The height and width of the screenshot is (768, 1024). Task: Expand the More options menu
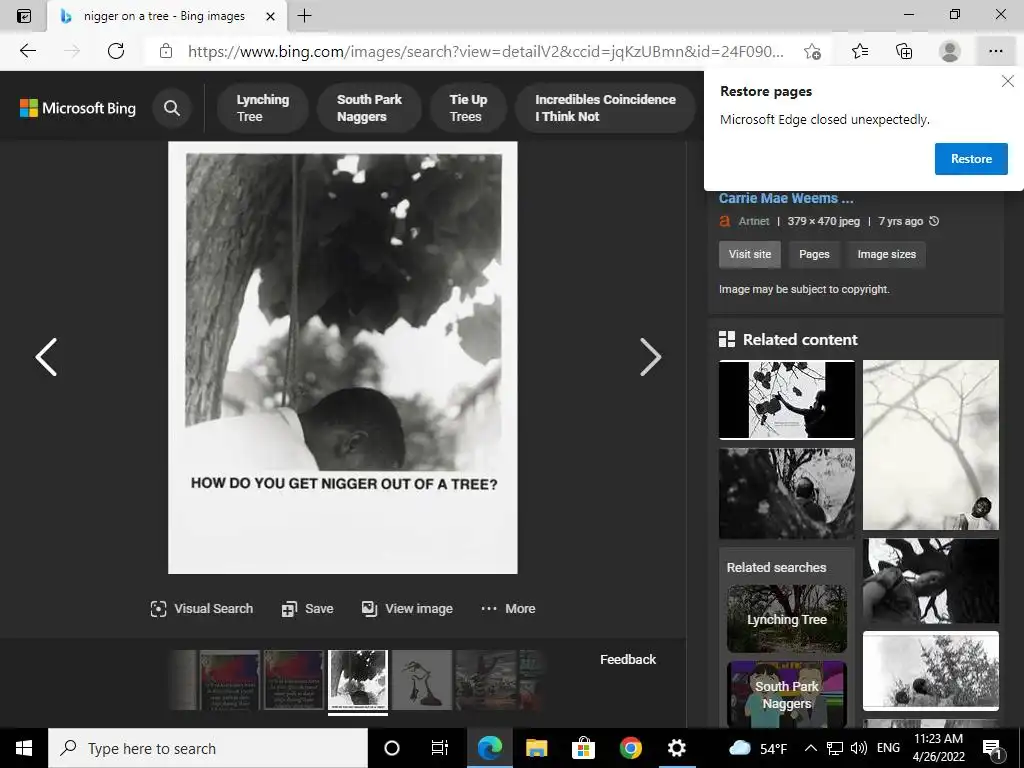[x=508, y=609]
